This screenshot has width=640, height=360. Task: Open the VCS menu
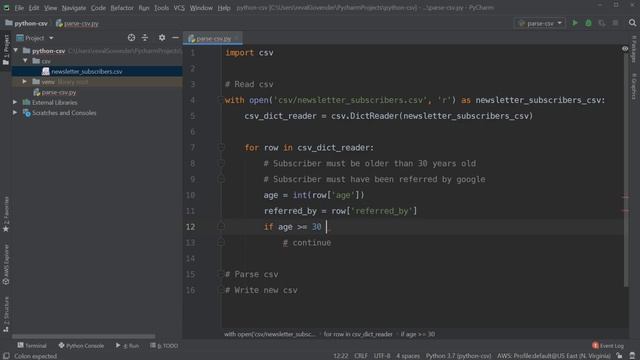(x=179, y=8)
